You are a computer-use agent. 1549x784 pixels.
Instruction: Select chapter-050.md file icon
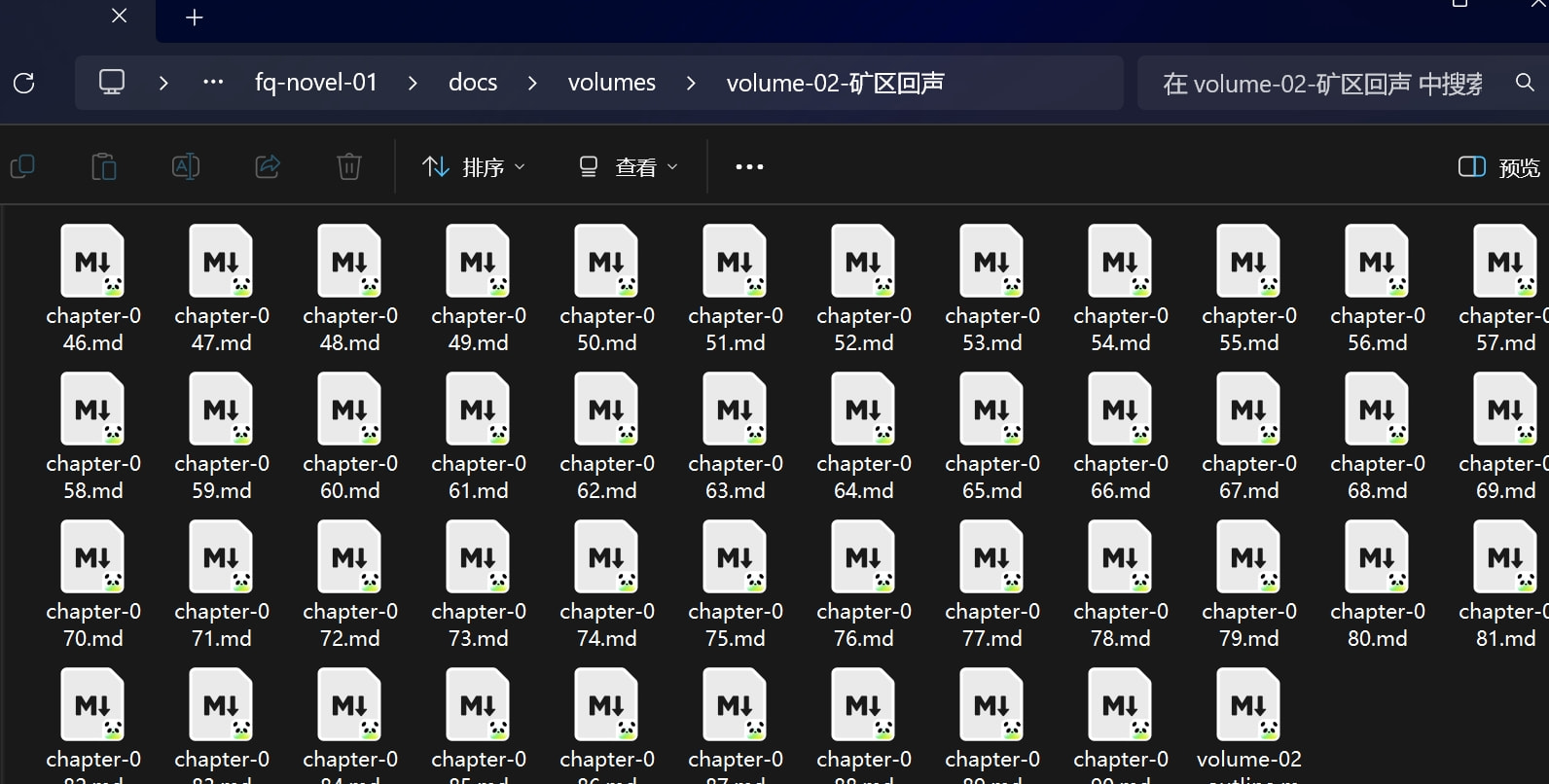(x=607, y=261)
